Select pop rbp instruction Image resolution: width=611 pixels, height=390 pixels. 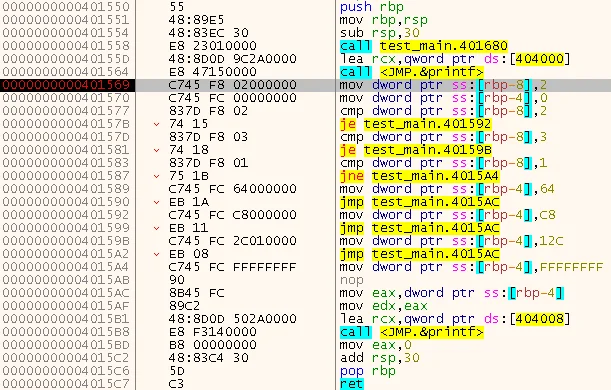[x=367, y=371]
